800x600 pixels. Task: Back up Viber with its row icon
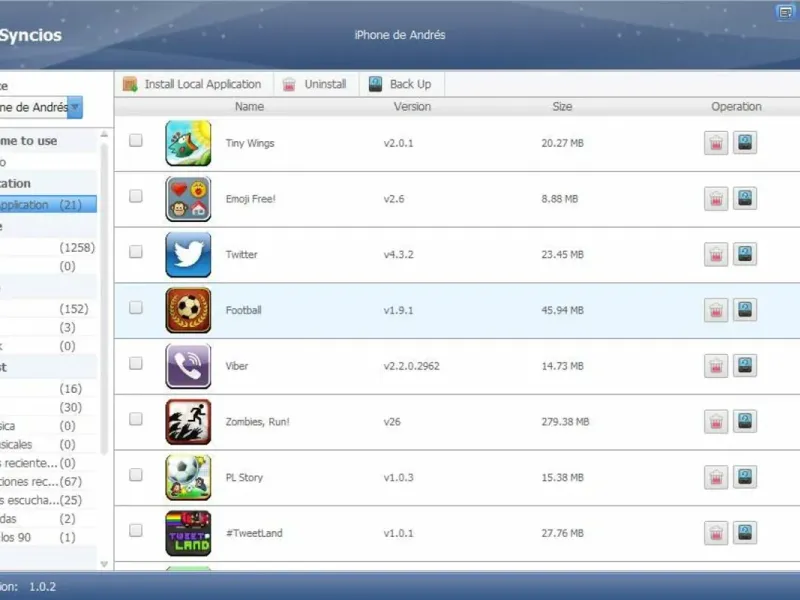tap(745, 365)
